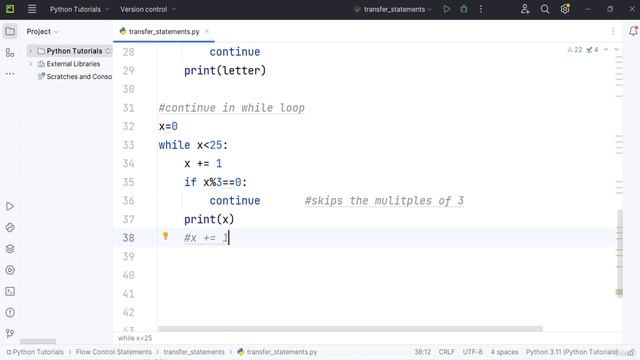Open the Problems tool window
640x360 pixels.
pos(10,313)
